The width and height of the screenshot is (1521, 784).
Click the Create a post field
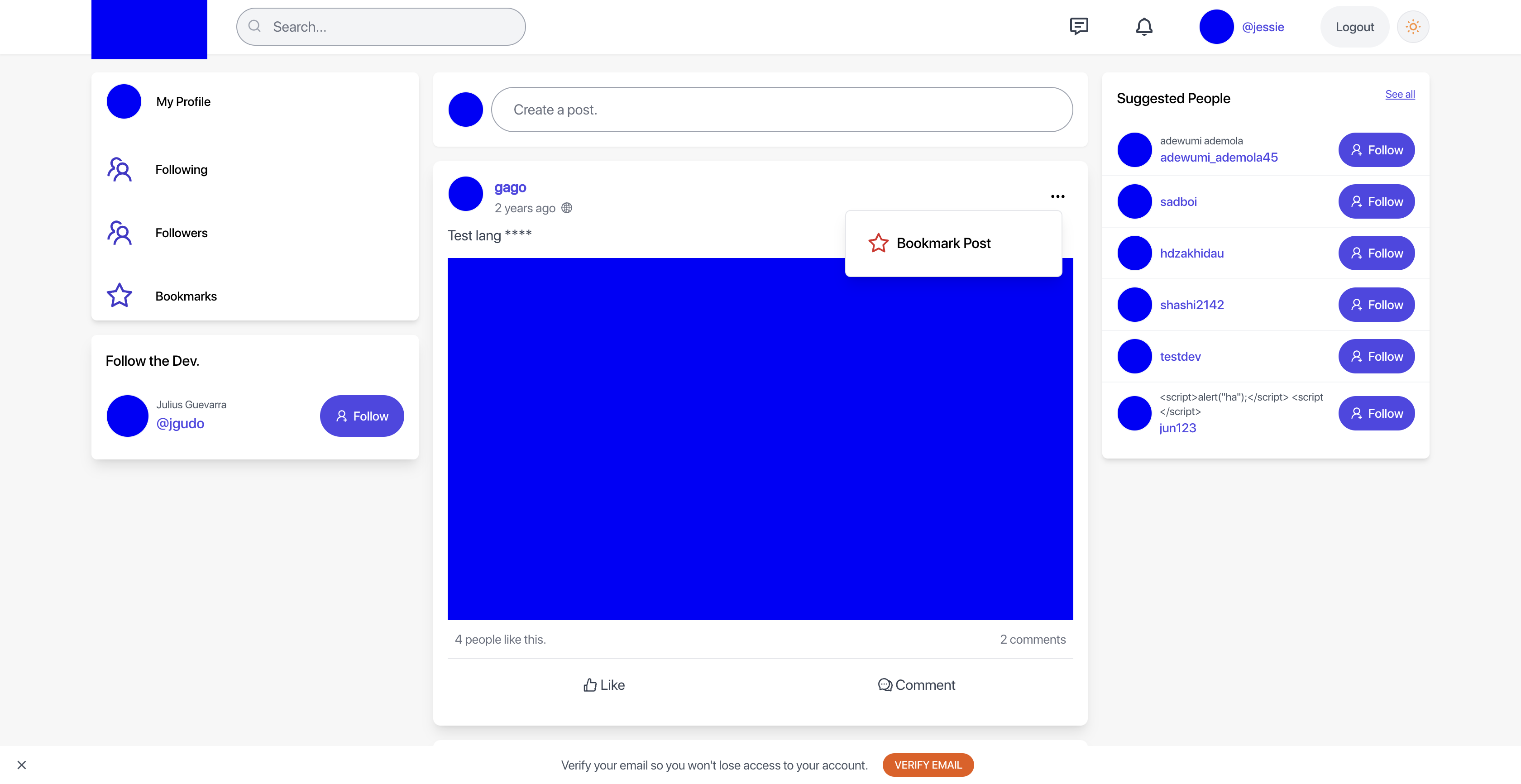(x=781, y=110)
